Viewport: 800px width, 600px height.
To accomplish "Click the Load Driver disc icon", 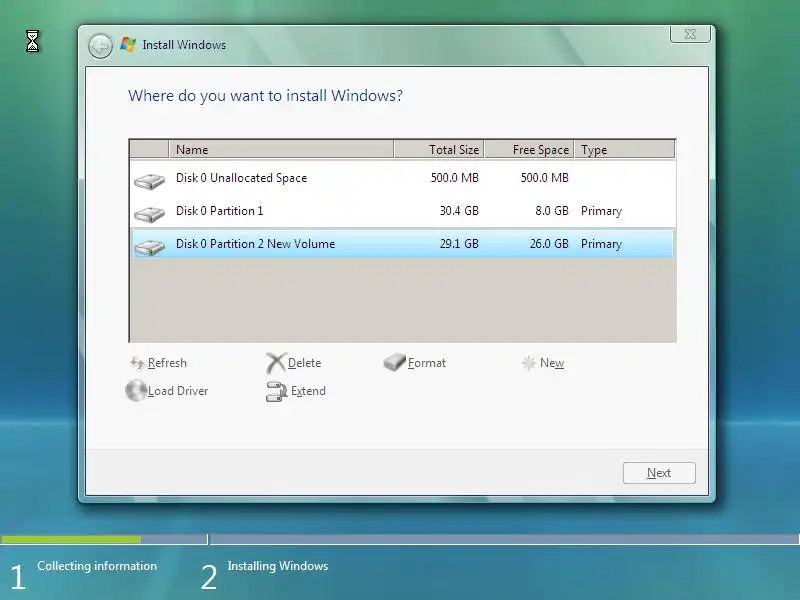I will click(x=136, y=391).
